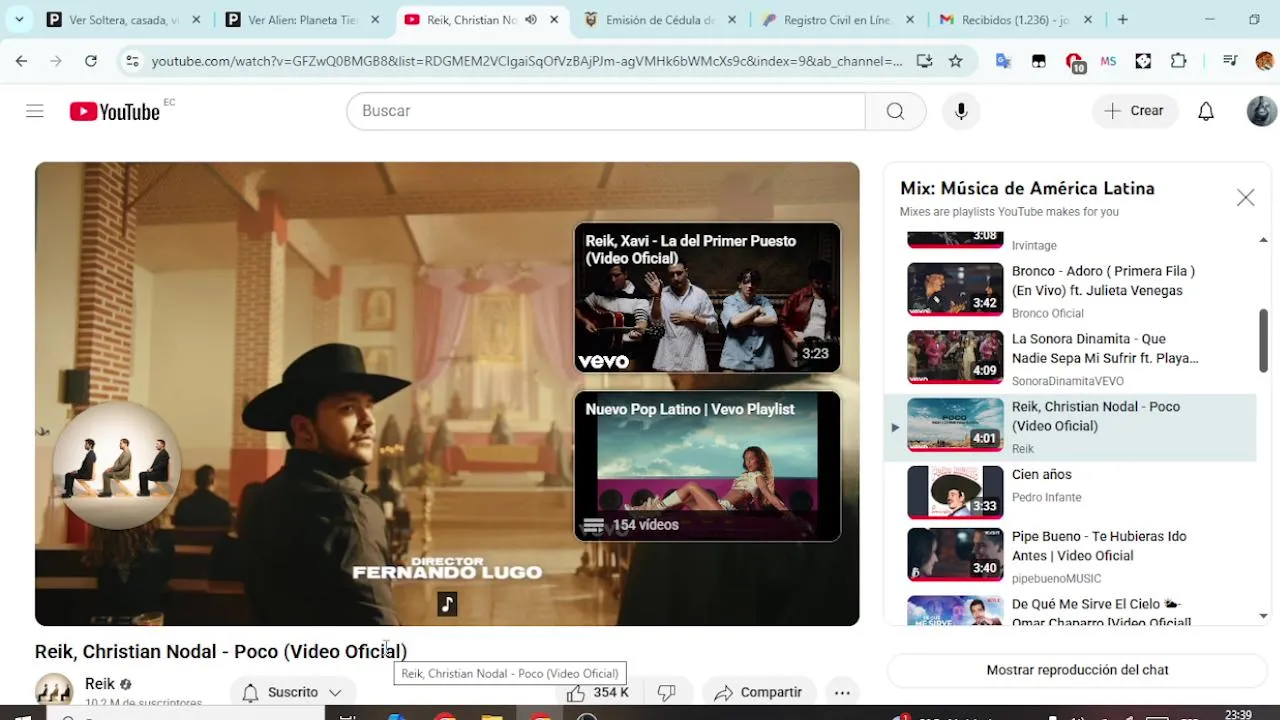Like the video with 354 K likes
Viewport: 1280px width, 720px height.
click(x=598, y=692)
